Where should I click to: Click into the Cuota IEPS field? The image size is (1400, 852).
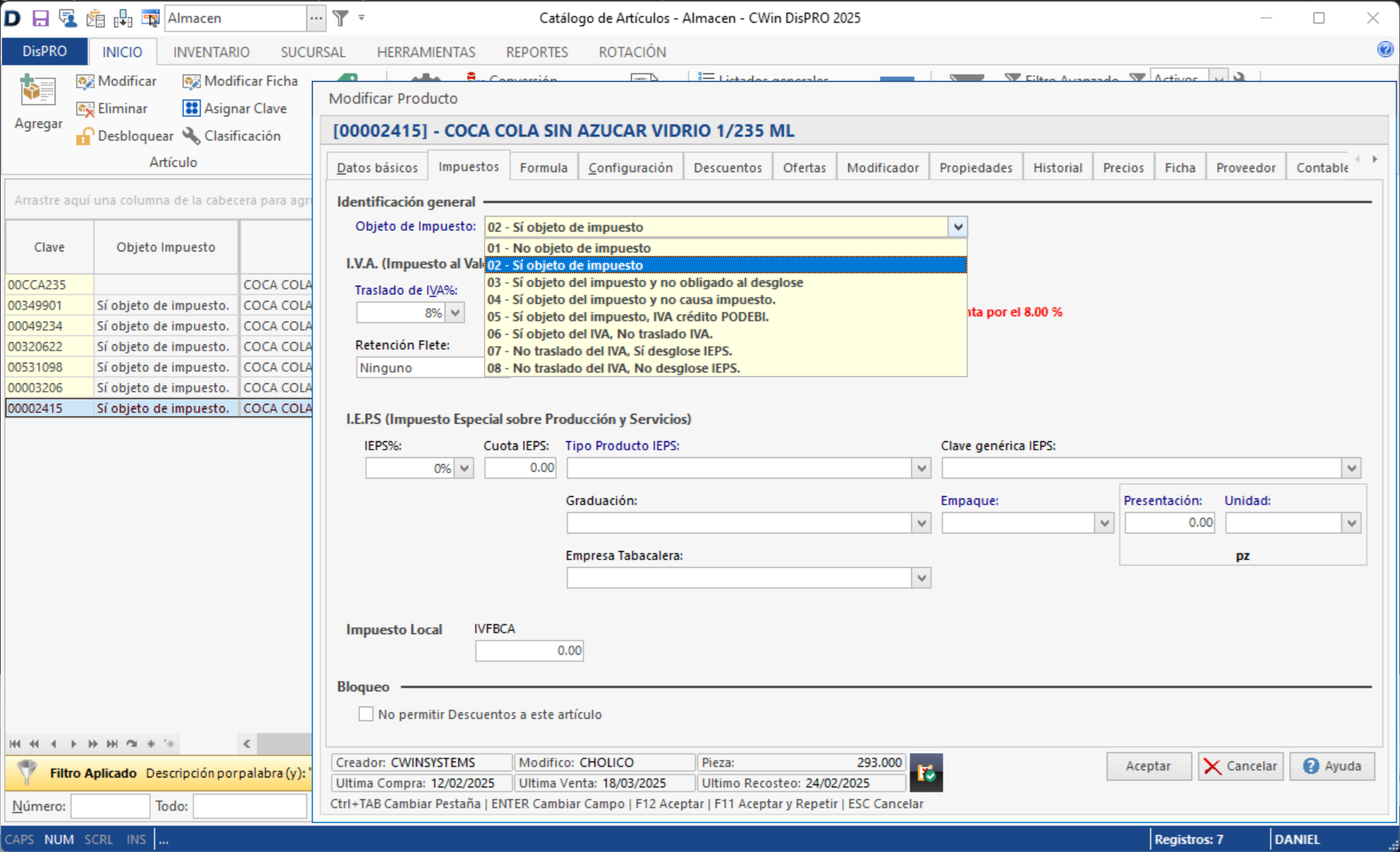[521, 468]
